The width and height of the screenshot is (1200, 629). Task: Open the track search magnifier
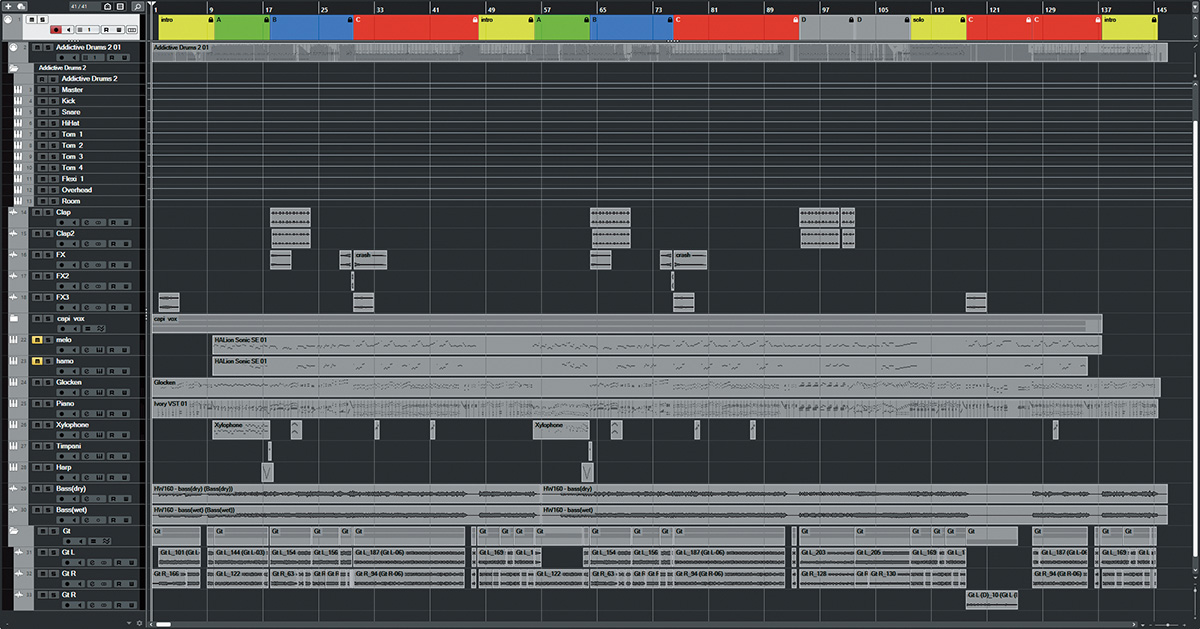[138, 6]
